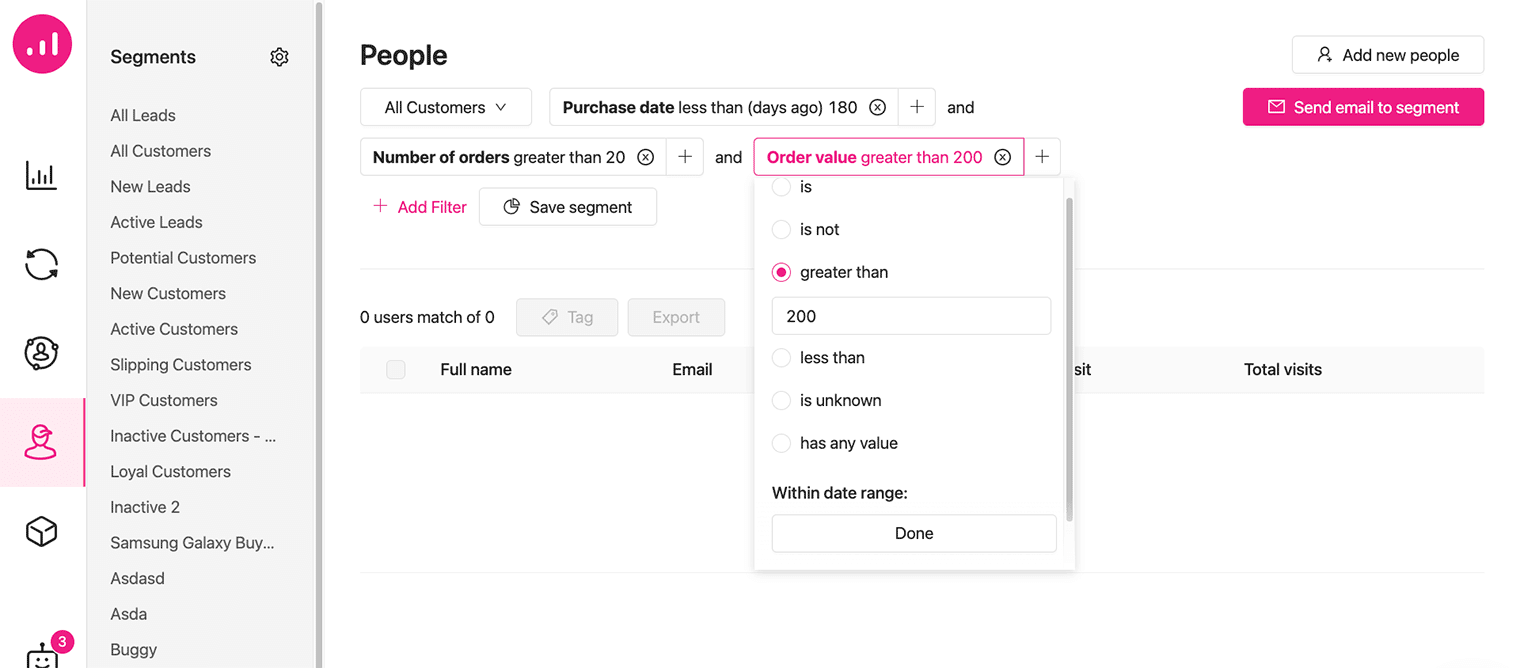This screenshot has width=1520, height=668.
Task: Click the filter popup scrollbar
Action: (x=1069, y=358)
